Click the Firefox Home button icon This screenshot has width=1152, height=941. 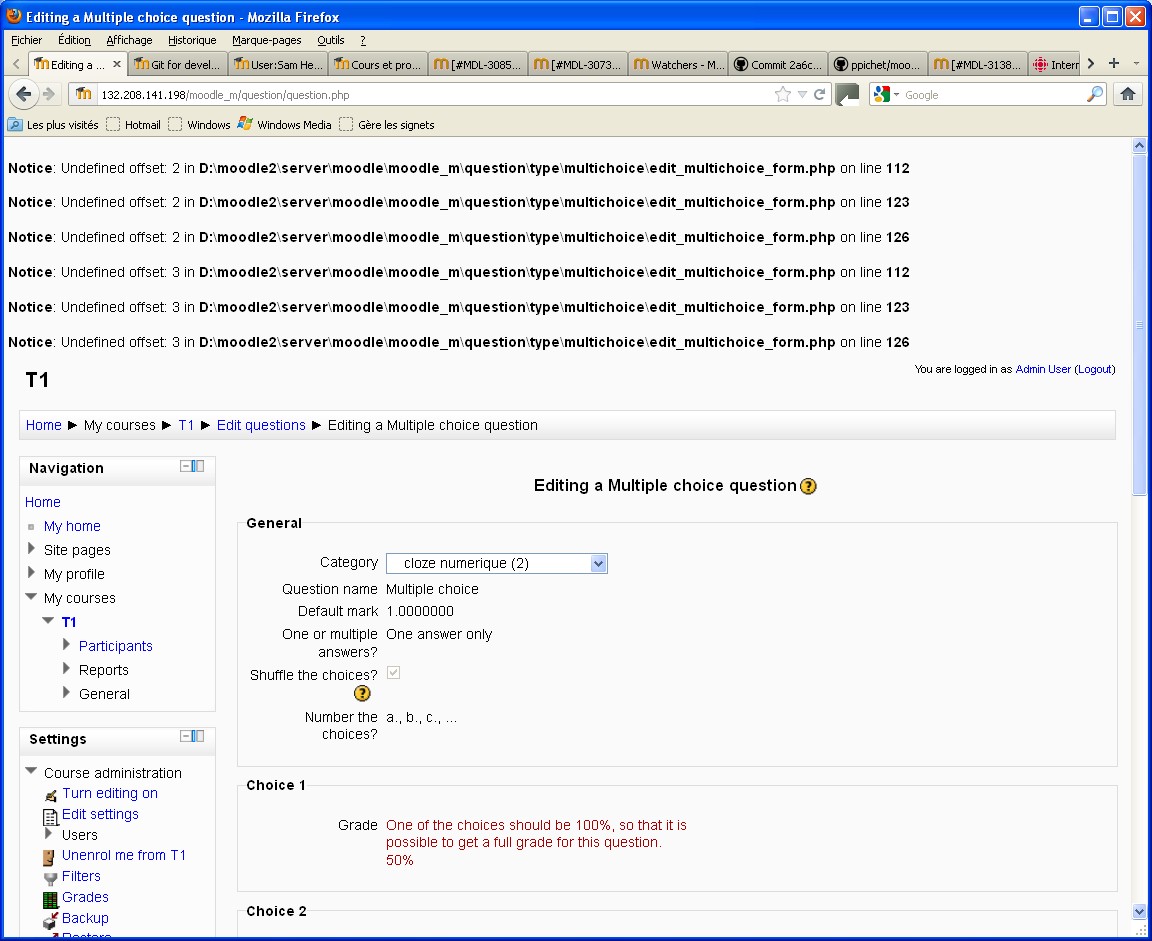[1128, 94]
